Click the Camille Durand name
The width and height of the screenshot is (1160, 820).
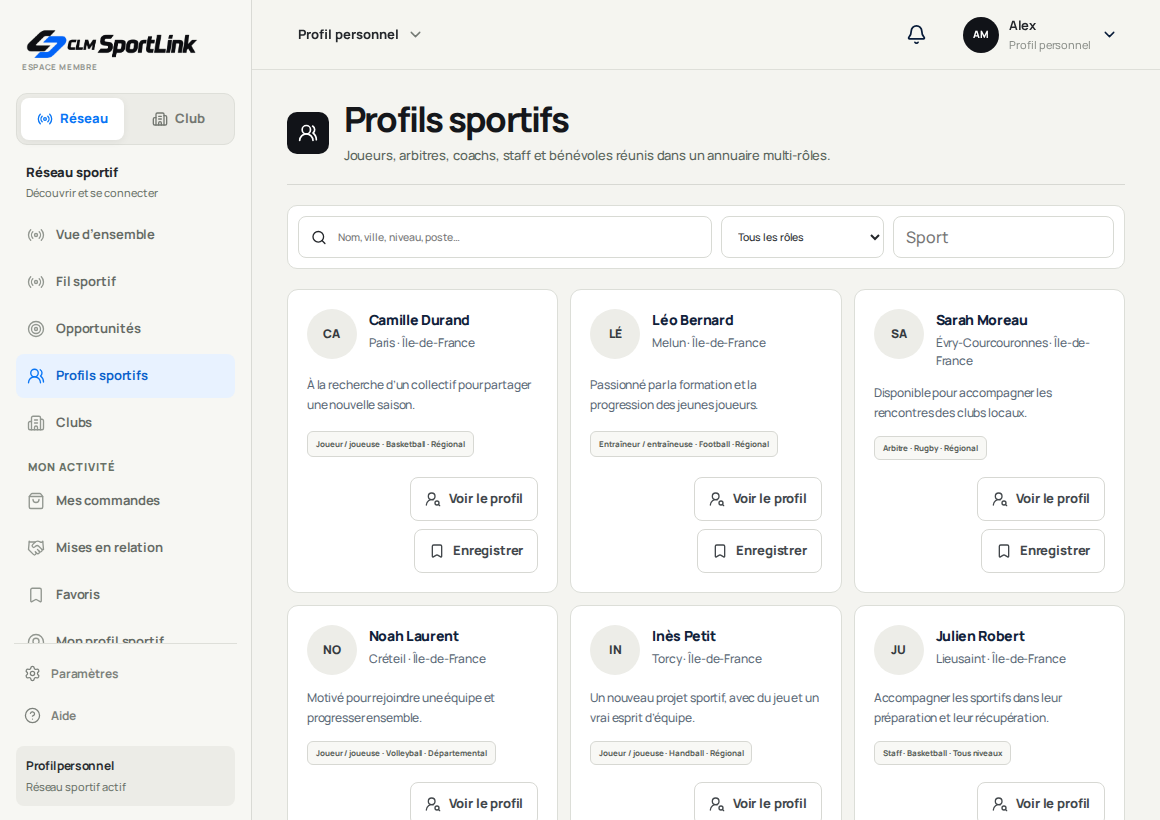point(419,320)
